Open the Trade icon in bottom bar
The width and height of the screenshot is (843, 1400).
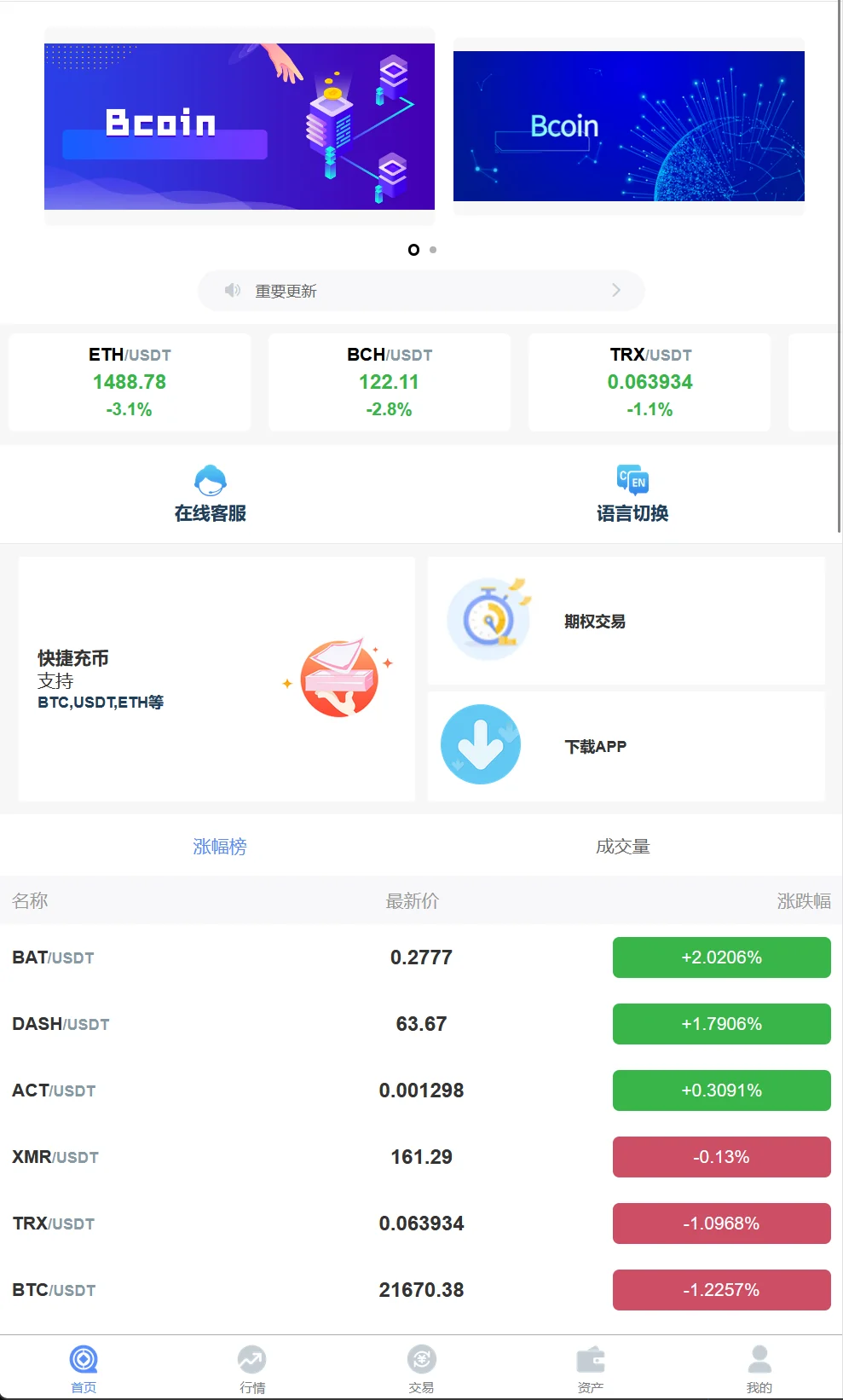(x=421, y=1359)
